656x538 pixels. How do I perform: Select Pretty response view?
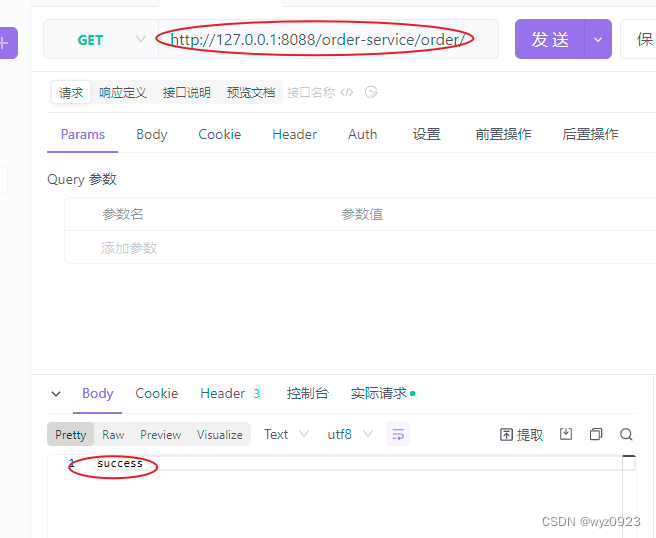point(70,435)
